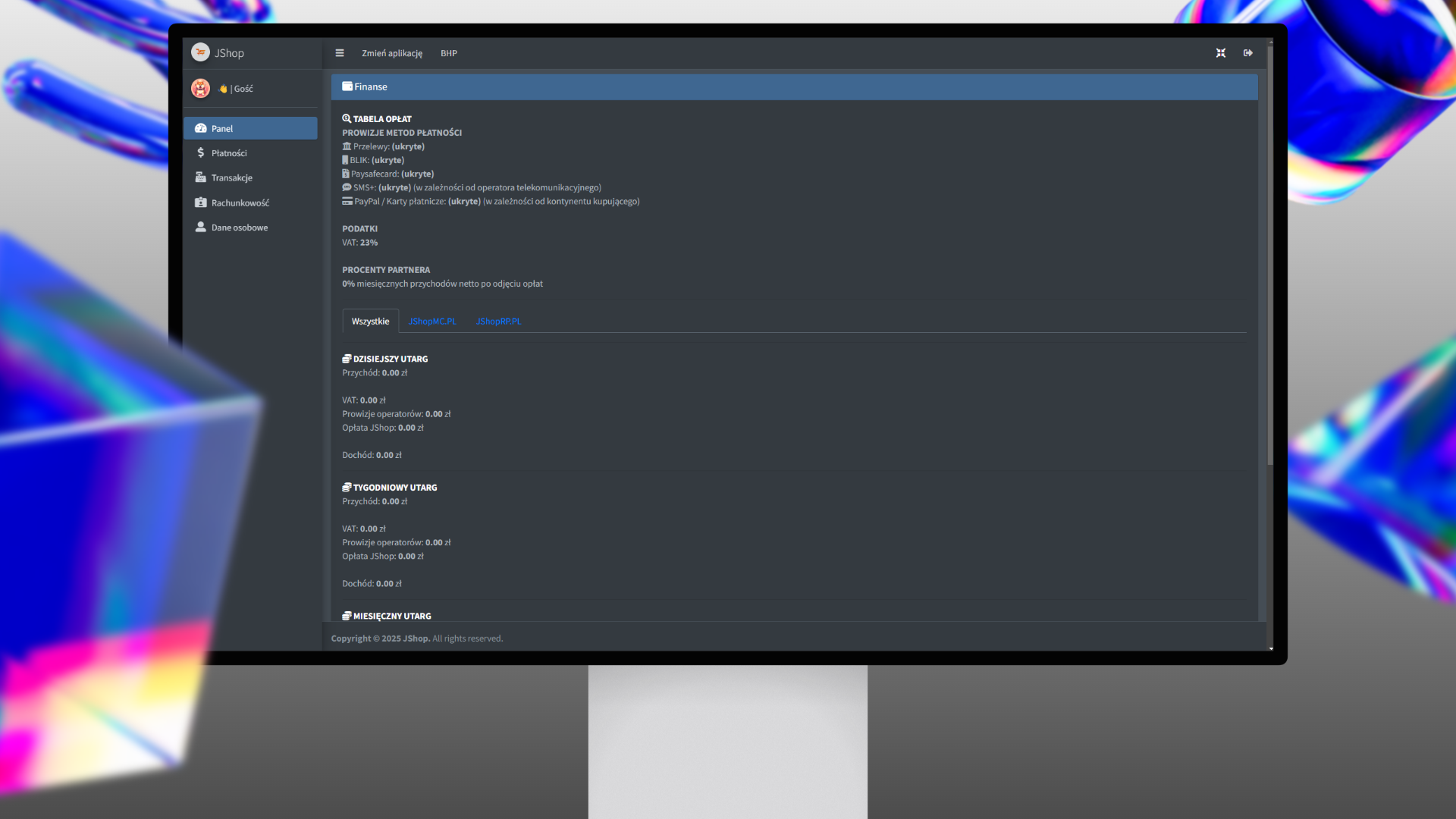
Task: Click the dollar sign Płatności icon
Action: point(201,152)
